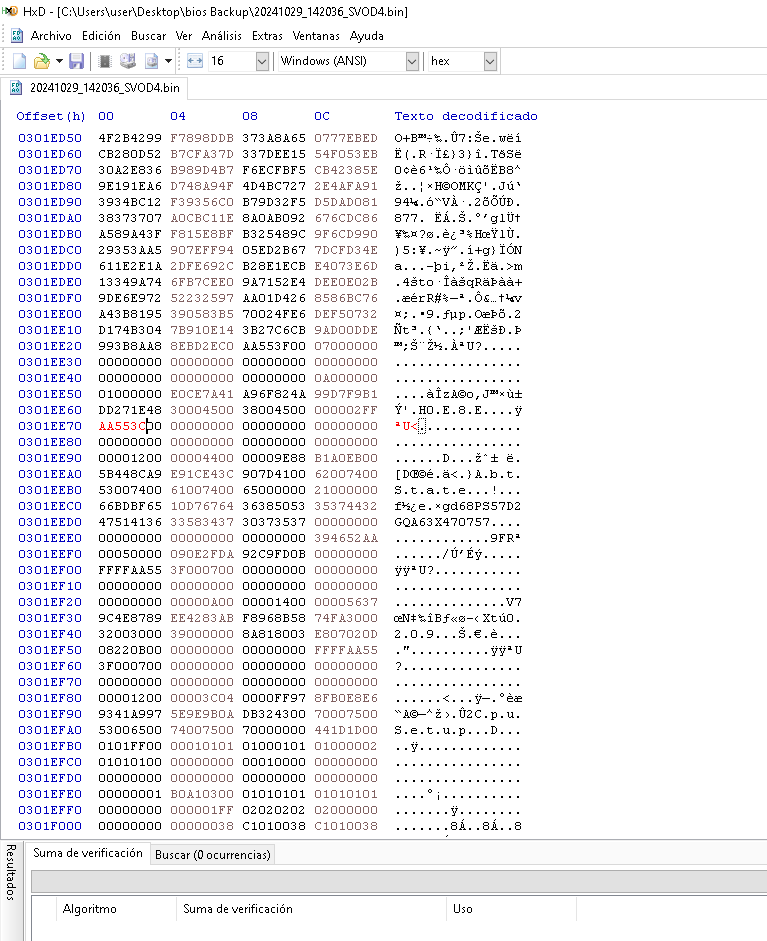Viewport: 767px width, 941px height.
Task: Open the Extras menu
Action: point(267,36)
